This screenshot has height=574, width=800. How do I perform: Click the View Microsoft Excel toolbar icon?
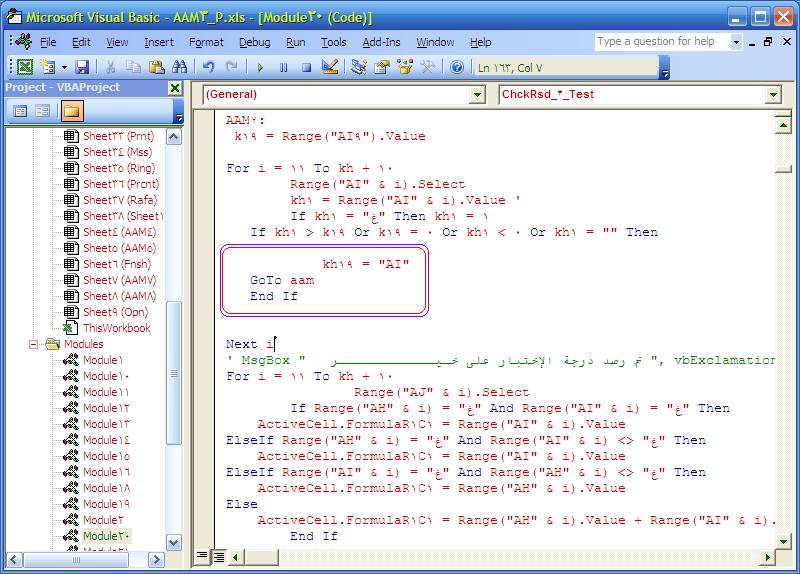pyautogui.click(x=24, y=67)
